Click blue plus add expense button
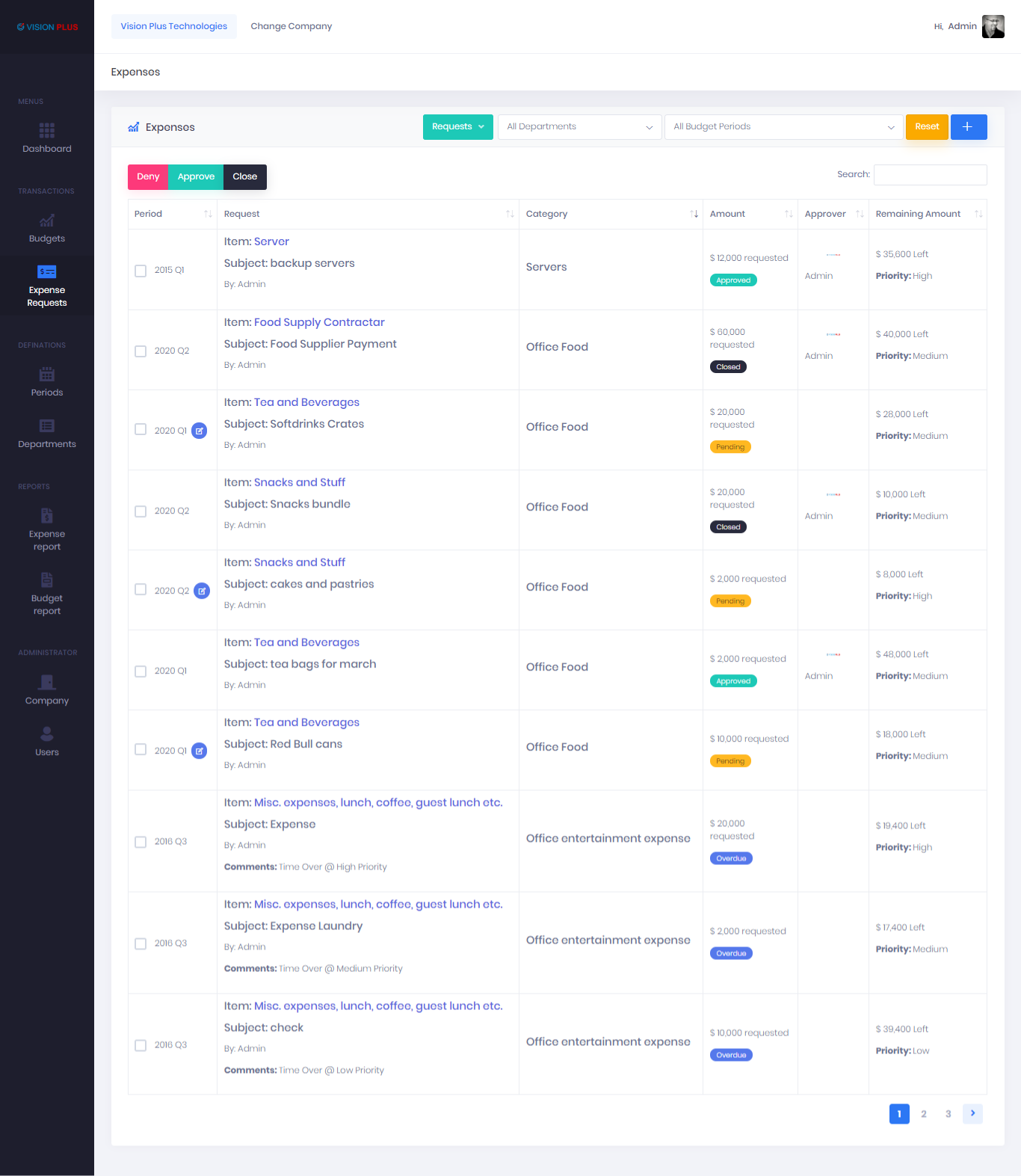This screenshot has height=1176, width=1021. (968, 127)
